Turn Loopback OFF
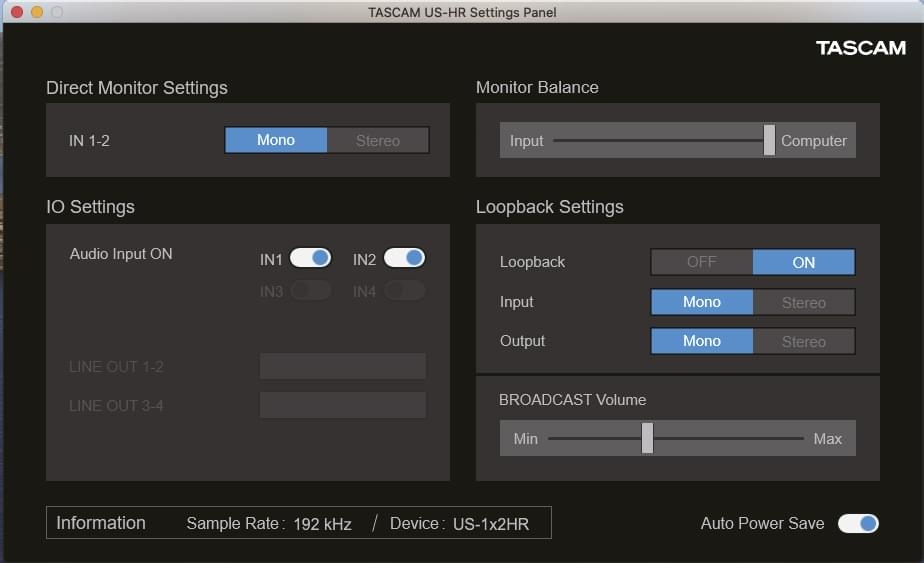 [702, 262]
